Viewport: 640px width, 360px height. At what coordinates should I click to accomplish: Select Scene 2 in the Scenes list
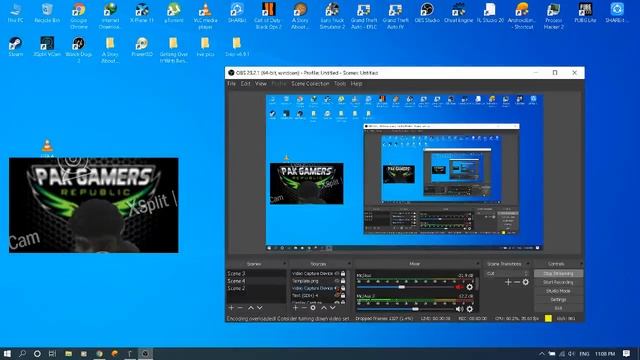pos(256,288)
